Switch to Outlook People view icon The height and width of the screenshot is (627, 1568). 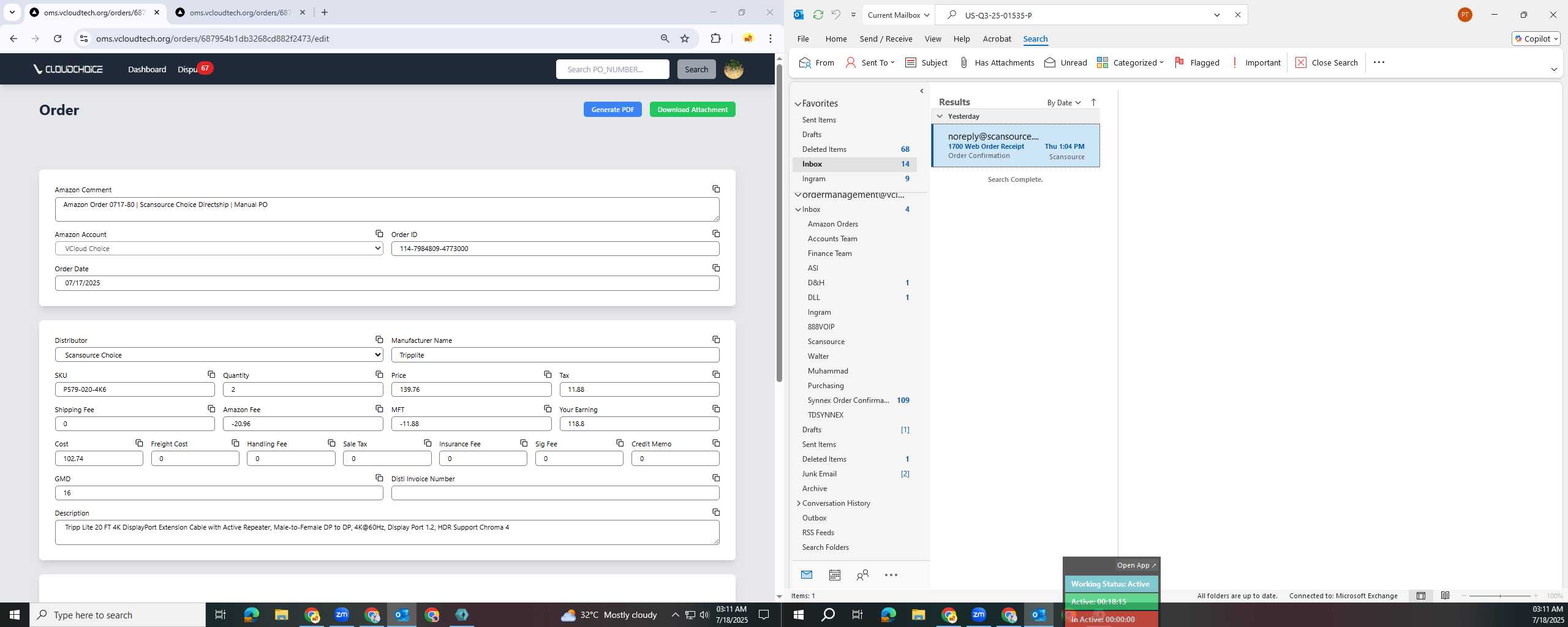tap(862, 575)
